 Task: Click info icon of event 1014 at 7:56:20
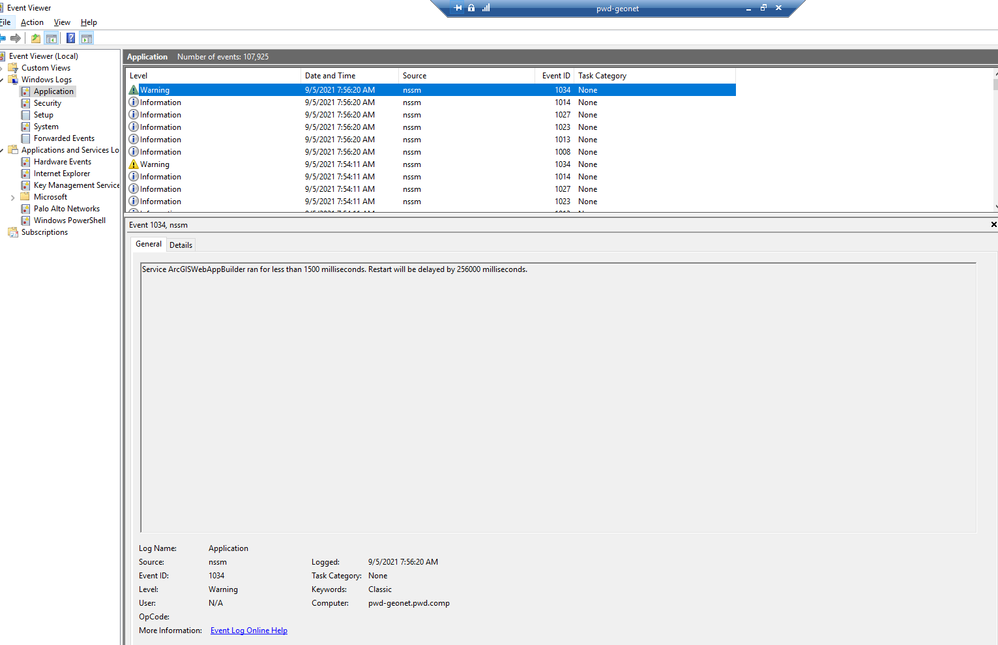click(x=133, y=102)
